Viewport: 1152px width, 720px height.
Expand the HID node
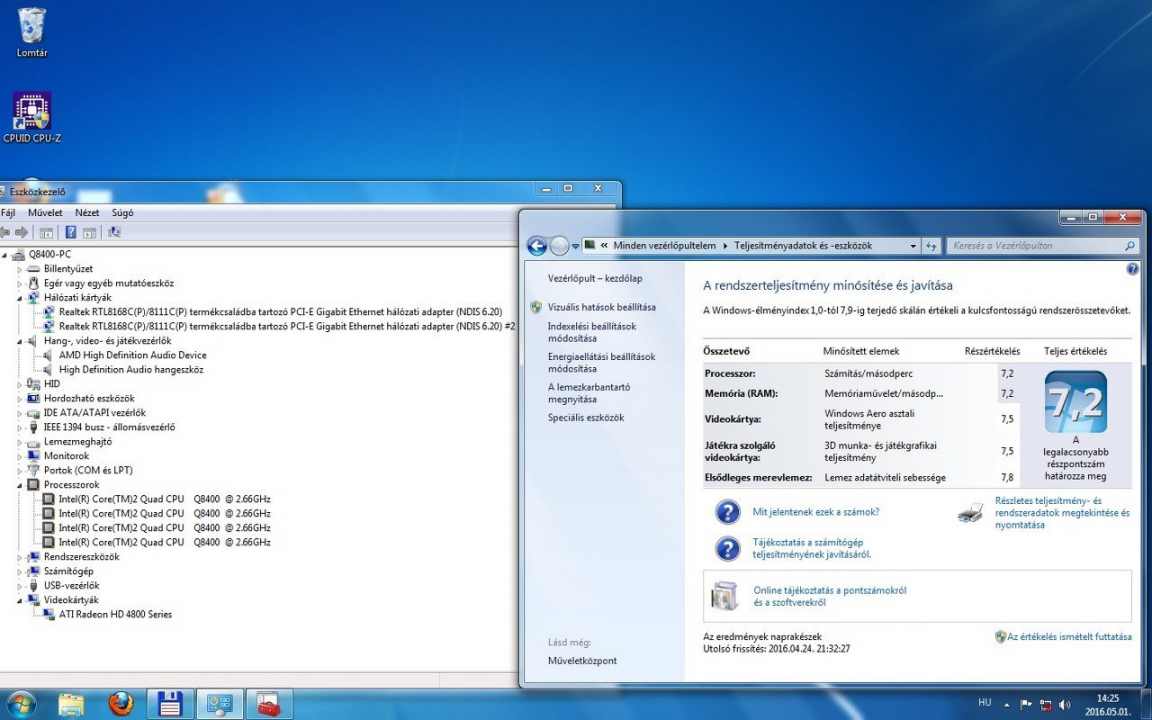20,384
